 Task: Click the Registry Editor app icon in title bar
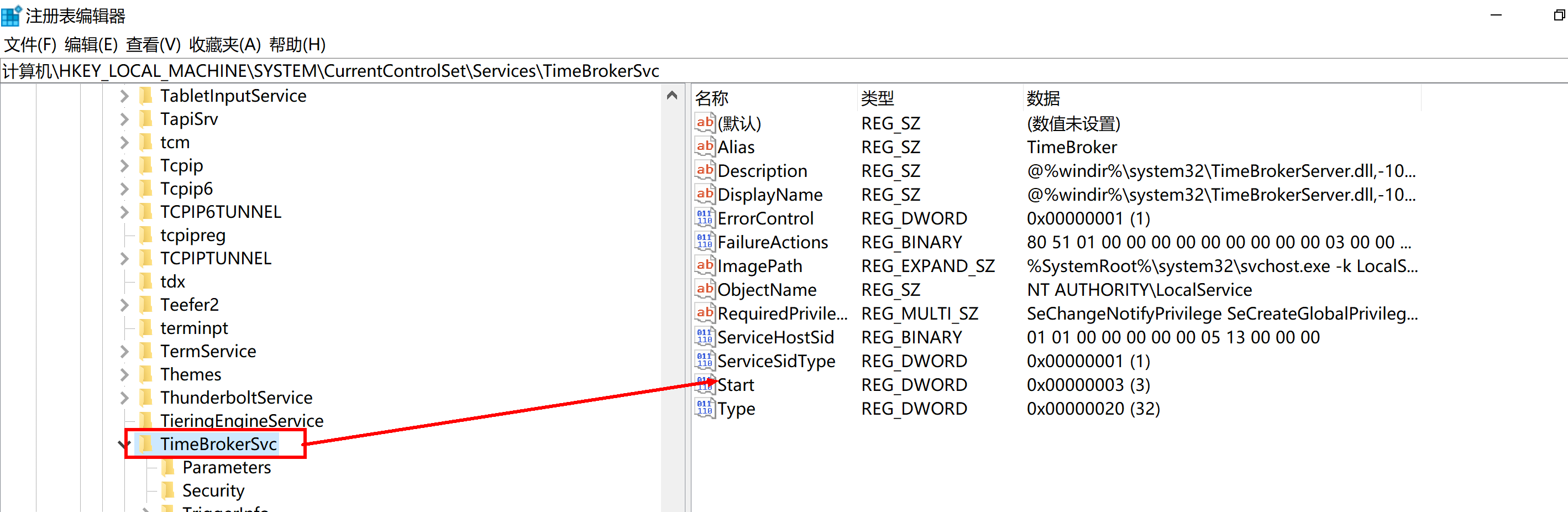pyautogui.click(x=11, y=16)
